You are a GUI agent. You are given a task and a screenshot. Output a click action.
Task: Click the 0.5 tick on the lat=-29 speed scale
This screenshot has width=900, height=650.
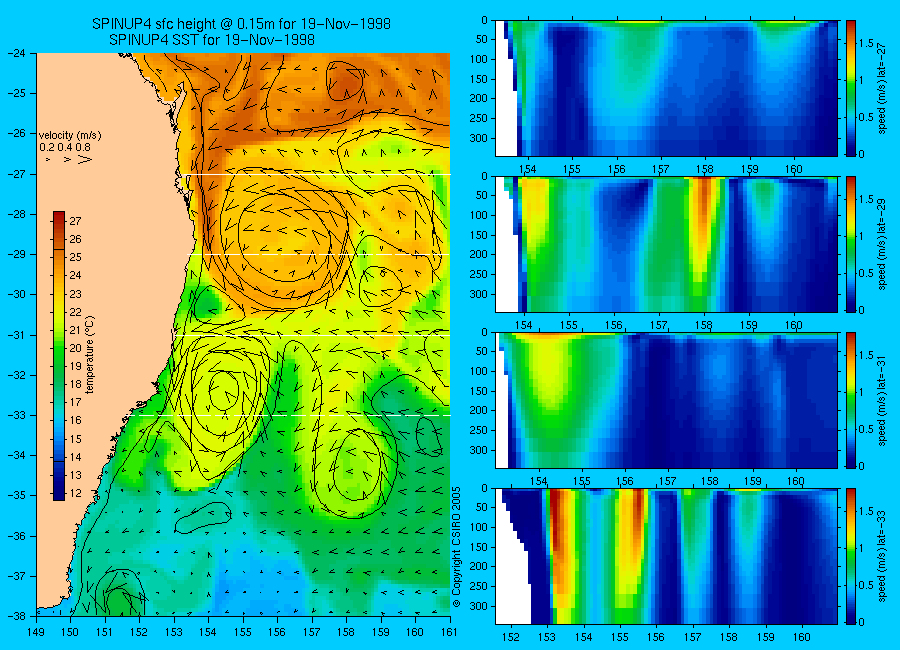click(x=866, y=273)
